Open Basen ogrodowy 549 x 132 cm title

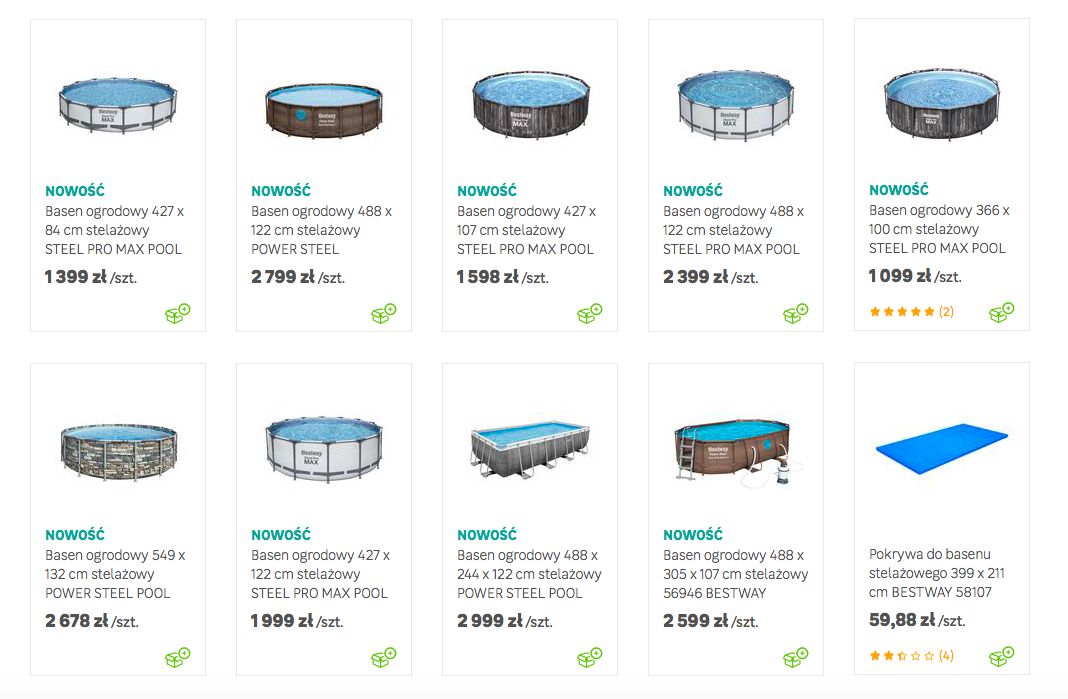tap(115, 574)
